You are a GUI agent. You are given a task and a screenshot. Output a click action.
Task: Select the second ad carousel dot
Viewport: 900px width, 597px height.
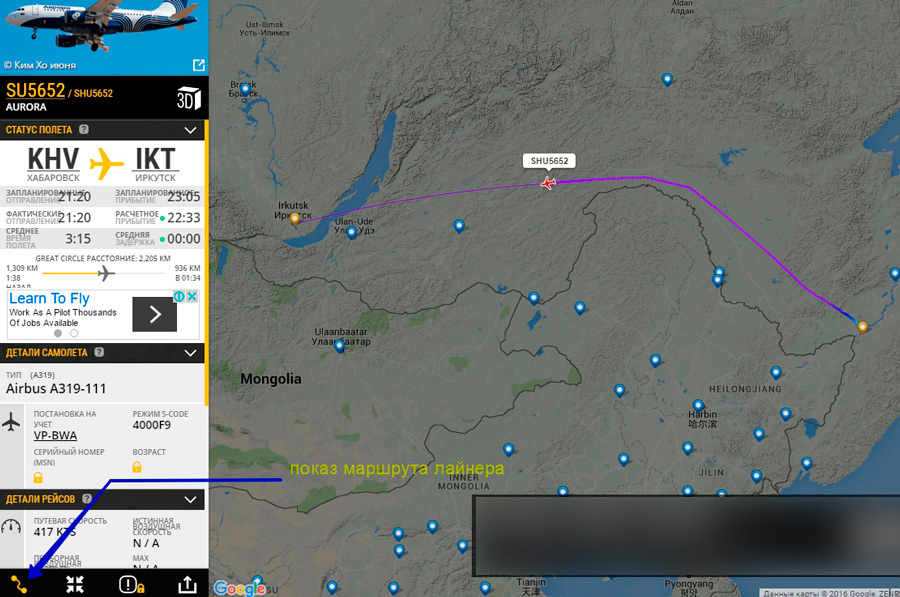74,334
